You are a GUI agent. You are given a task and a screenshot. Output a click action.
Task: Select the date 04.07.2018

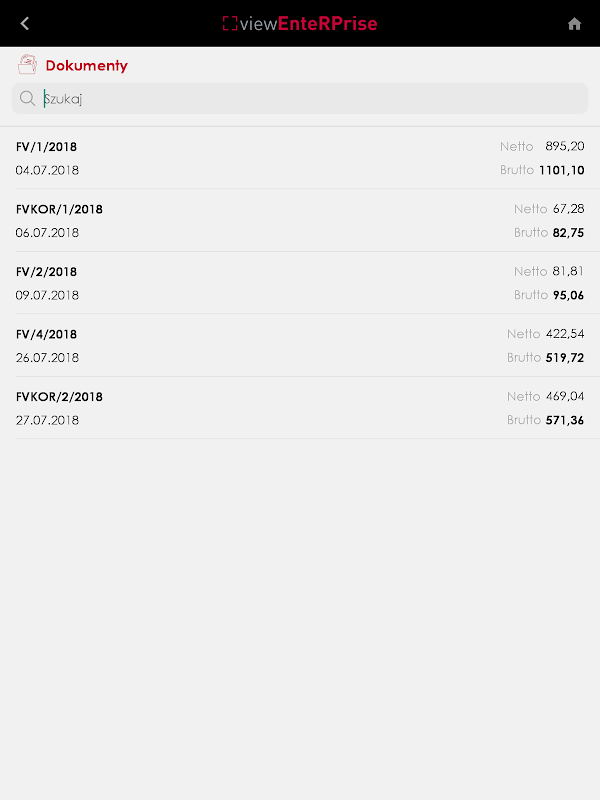click(47, 170)
